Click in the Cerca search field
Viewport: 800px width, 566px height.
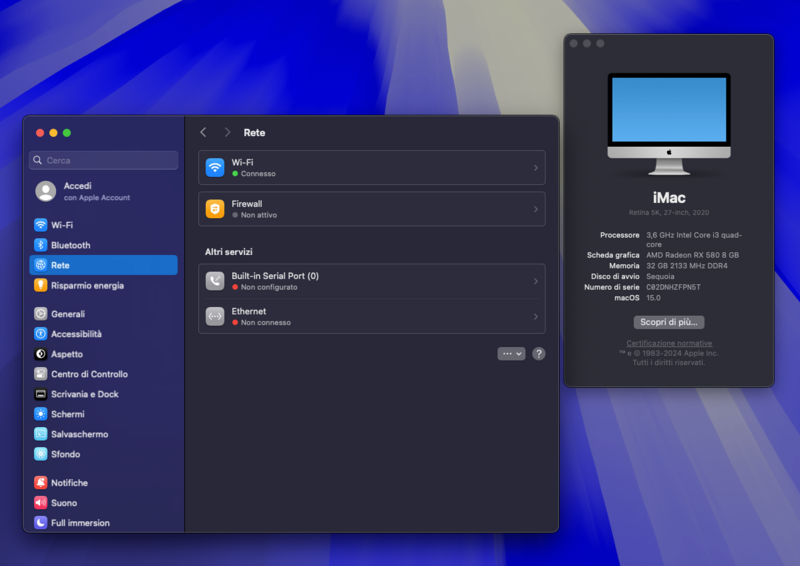click(x=104, y=160)
